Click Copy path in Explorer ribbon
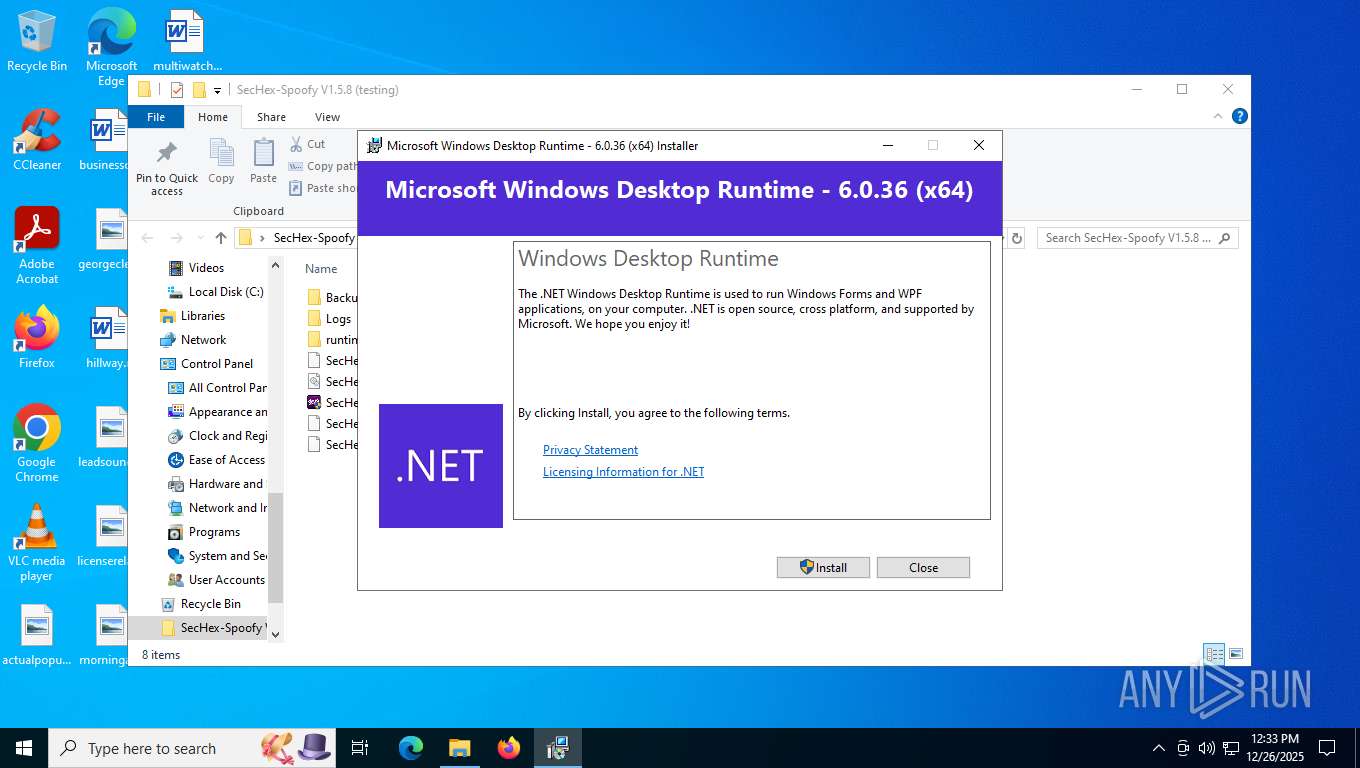The image size is (1360, 768). coord(323,166)
